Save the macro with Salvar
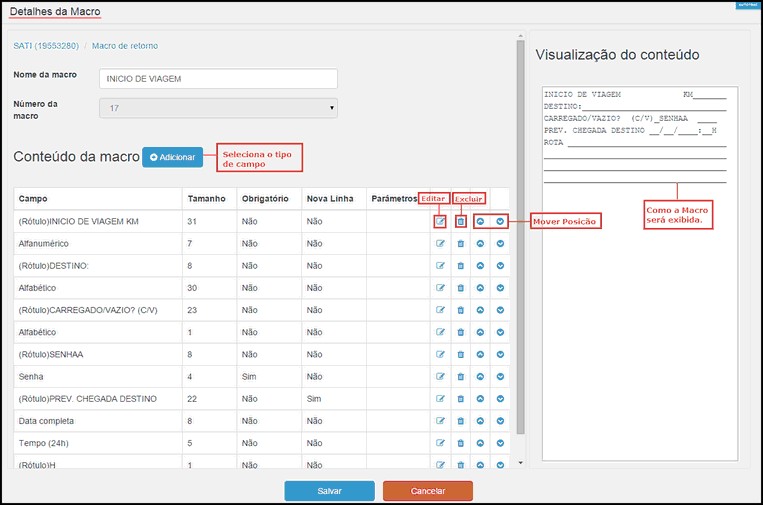Screen dimensions: 763x505 point(329,491)
